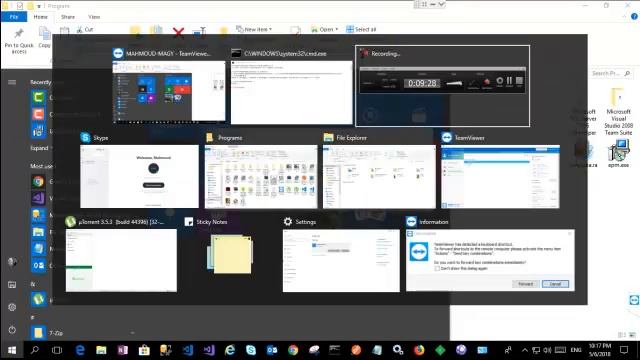Screen dimensions: 640x360
Task: Click Cut in the Explorer ribbon
Action: tap(85, 29)
